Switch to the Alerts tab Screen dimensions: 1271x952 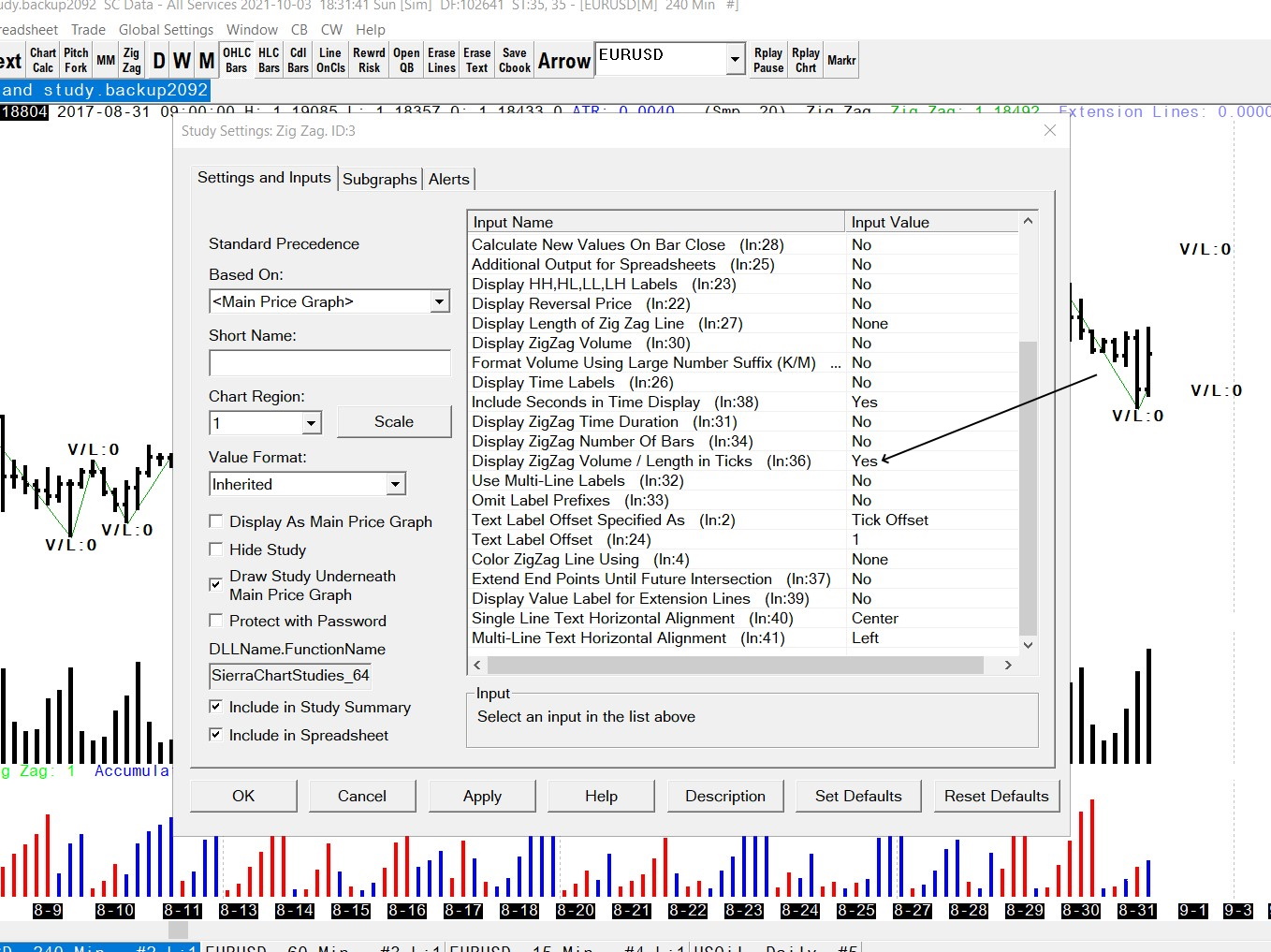tap(449, 179)
